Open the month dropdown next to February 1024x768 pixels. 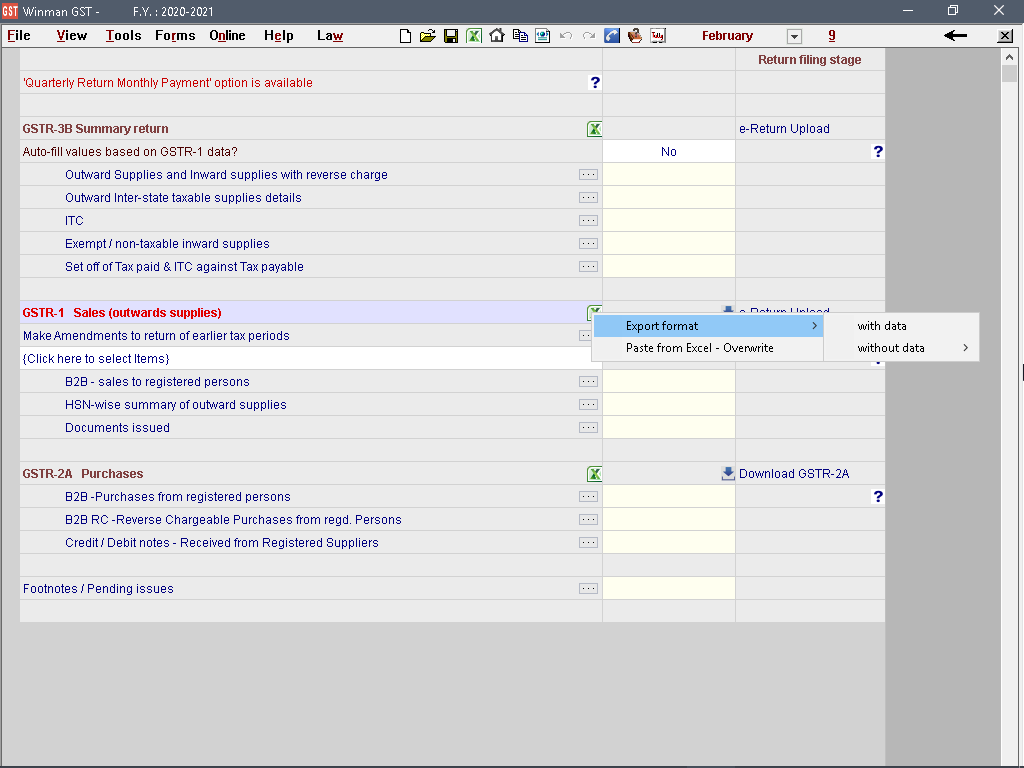(794, 37)
